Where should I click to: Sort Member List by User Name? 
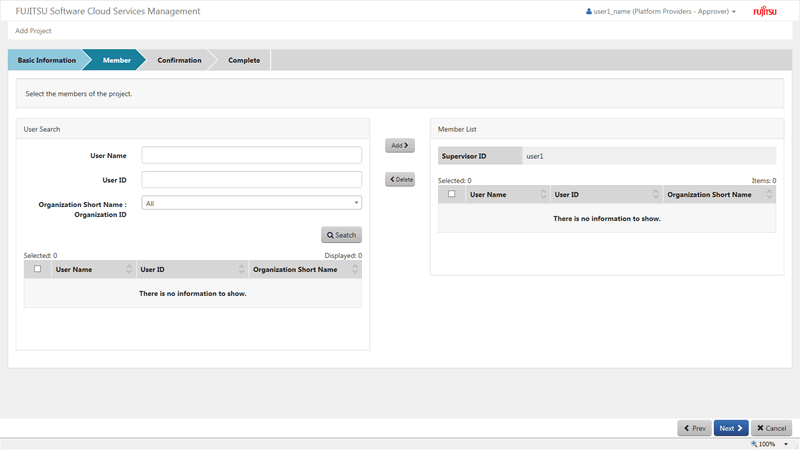[x=543, y=194]
